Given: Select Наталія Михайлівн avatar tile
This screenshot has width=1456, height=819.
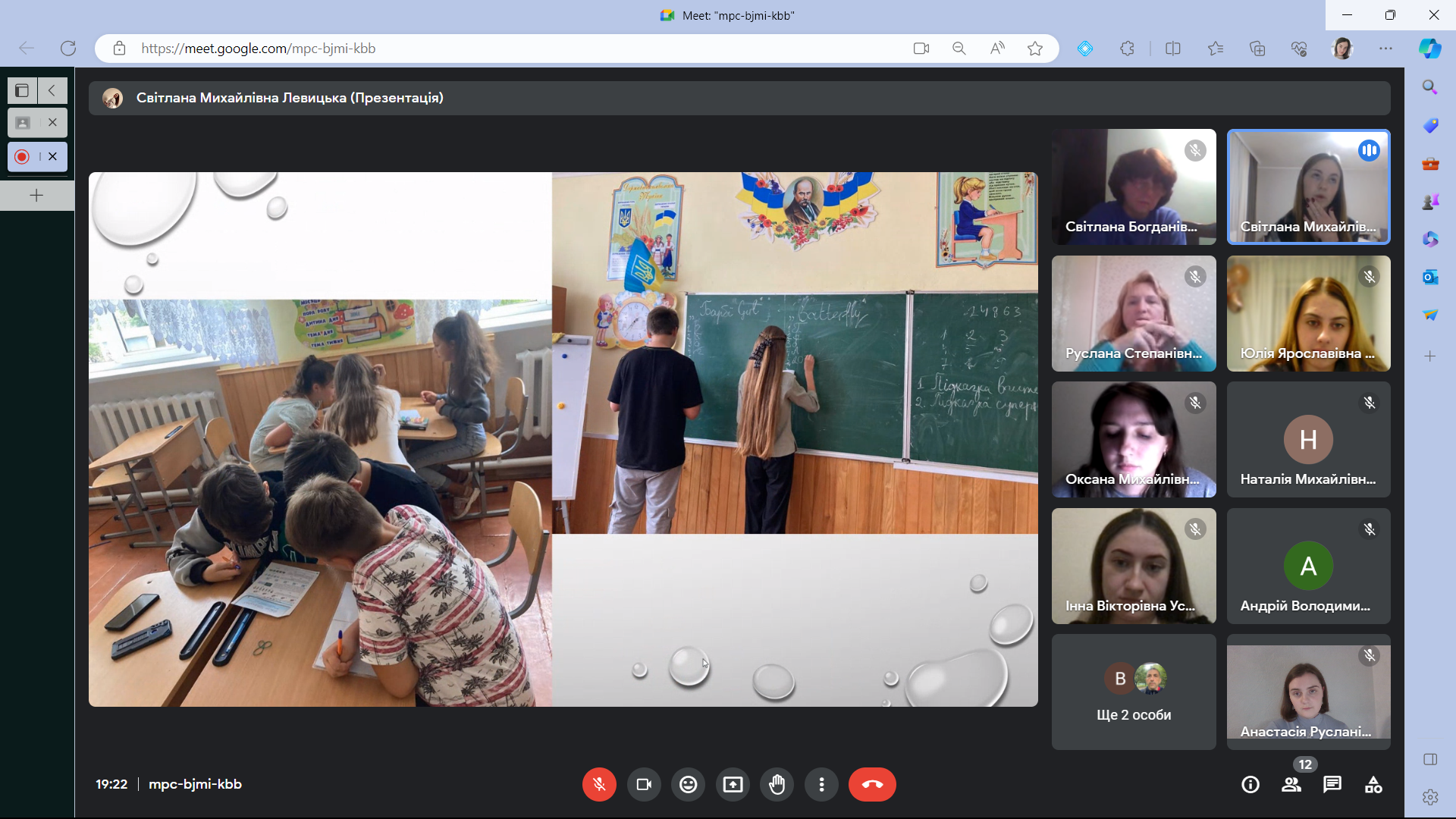Looking at the screenshot, I should click(1308, 440).
